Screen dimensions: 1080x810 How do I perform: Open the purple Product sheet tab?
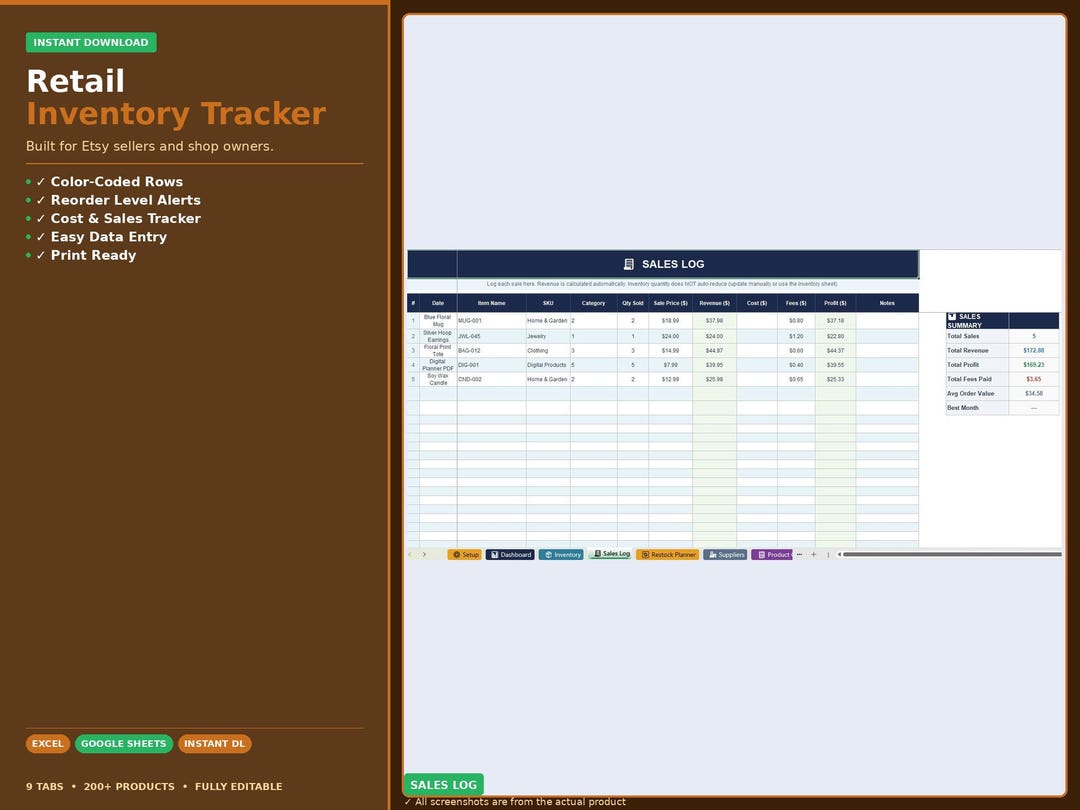[772, 554]
